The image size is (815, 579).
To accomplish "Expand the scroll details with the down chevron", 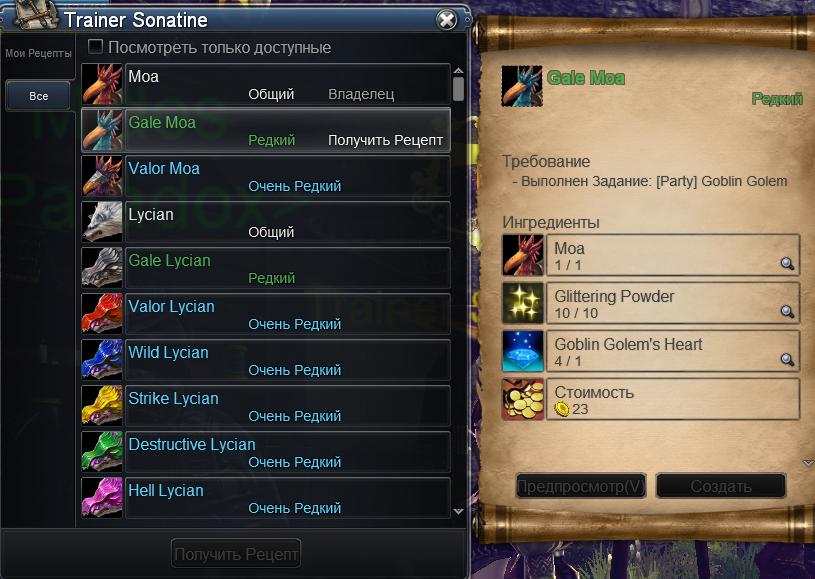I will [x=807, y=463].
